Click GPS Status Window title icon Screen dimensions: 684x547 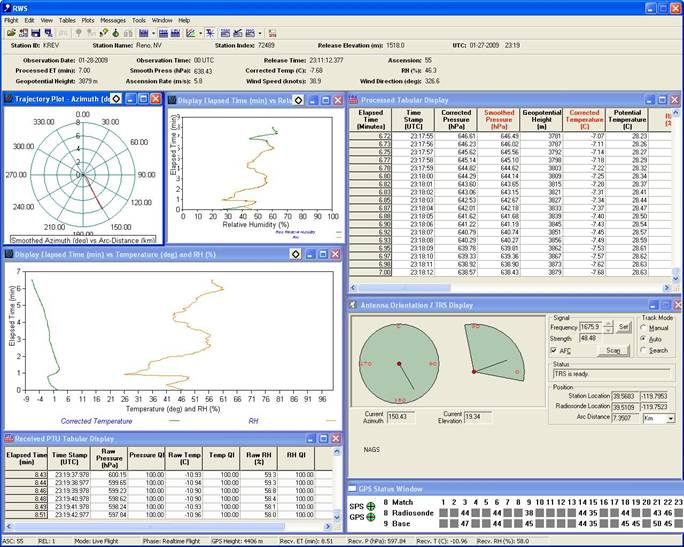point(352,489)
